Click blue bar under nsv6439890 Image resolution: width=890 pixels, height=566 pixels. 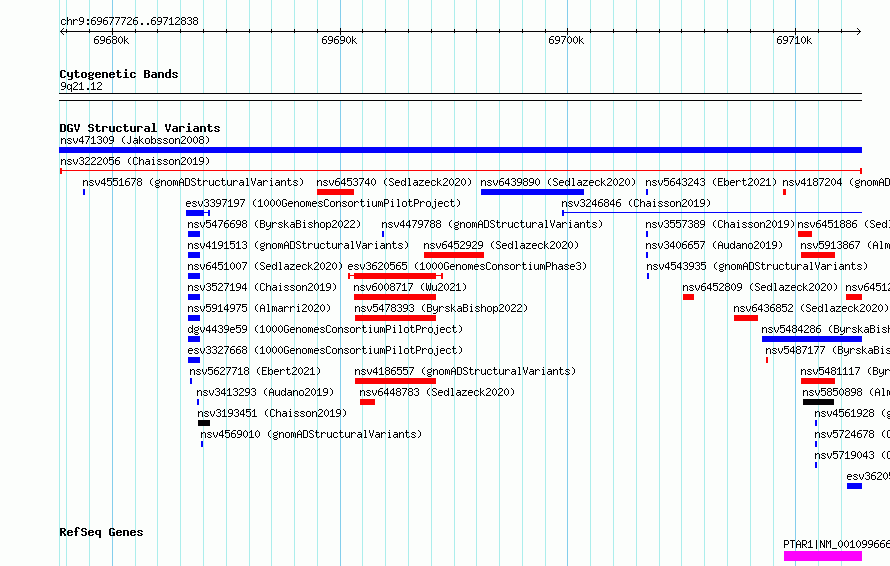coord(532,192)
